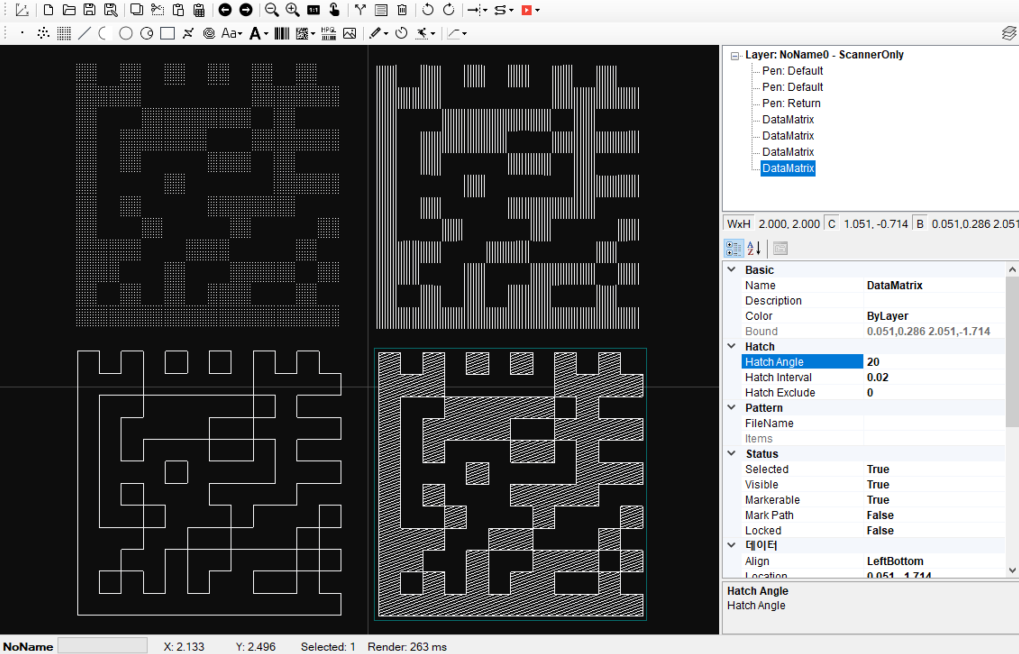This screenshot has height=654, width=1019.
Task: Select the Spiral drawing tool
Action: click(x=209, y=33)
